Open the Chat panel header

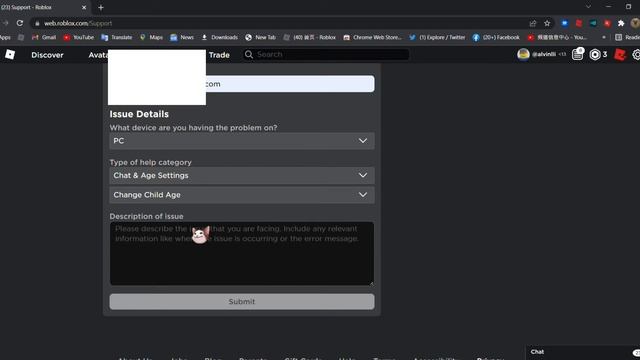(x=582, y=352)
